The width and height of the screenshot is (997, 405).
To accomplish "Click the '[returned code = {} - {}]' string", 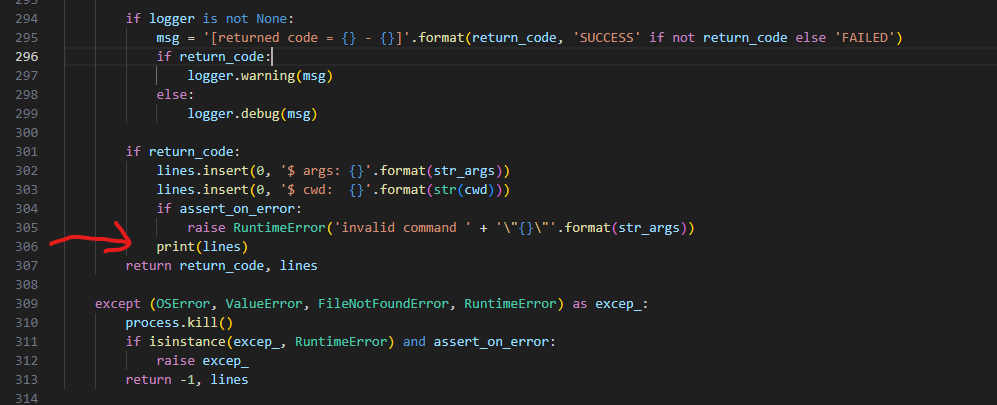I will pyautogui.click(x=307, y=38).
